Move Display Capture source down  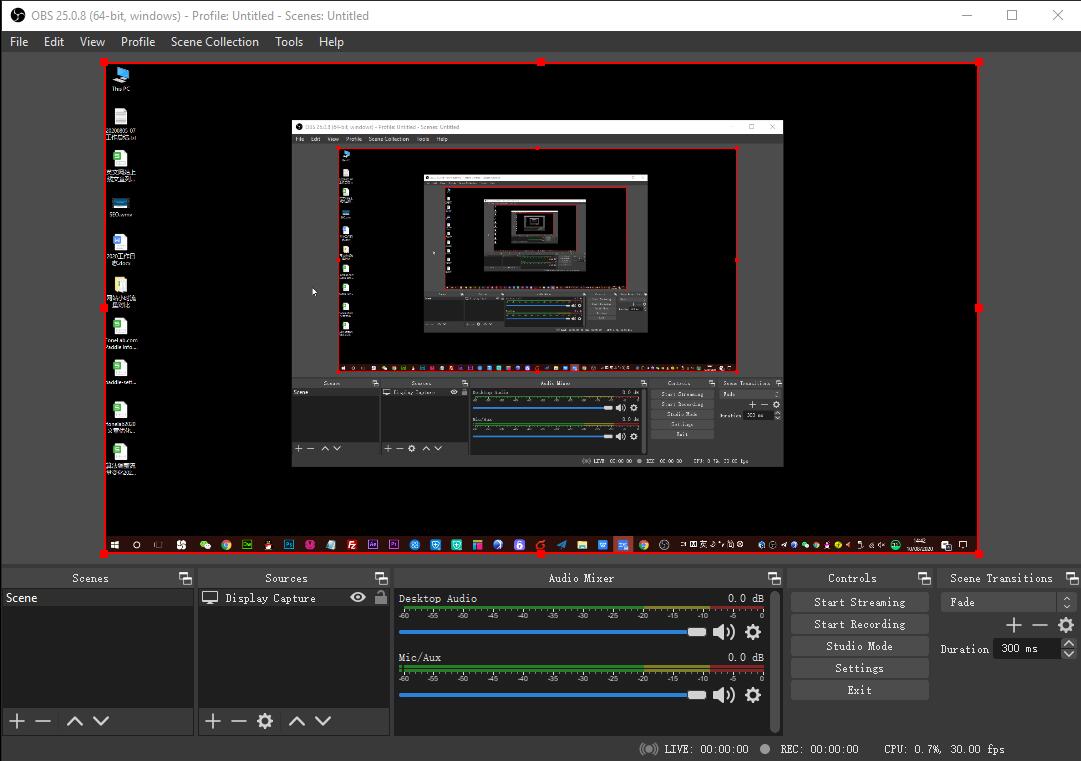[323, 721]
